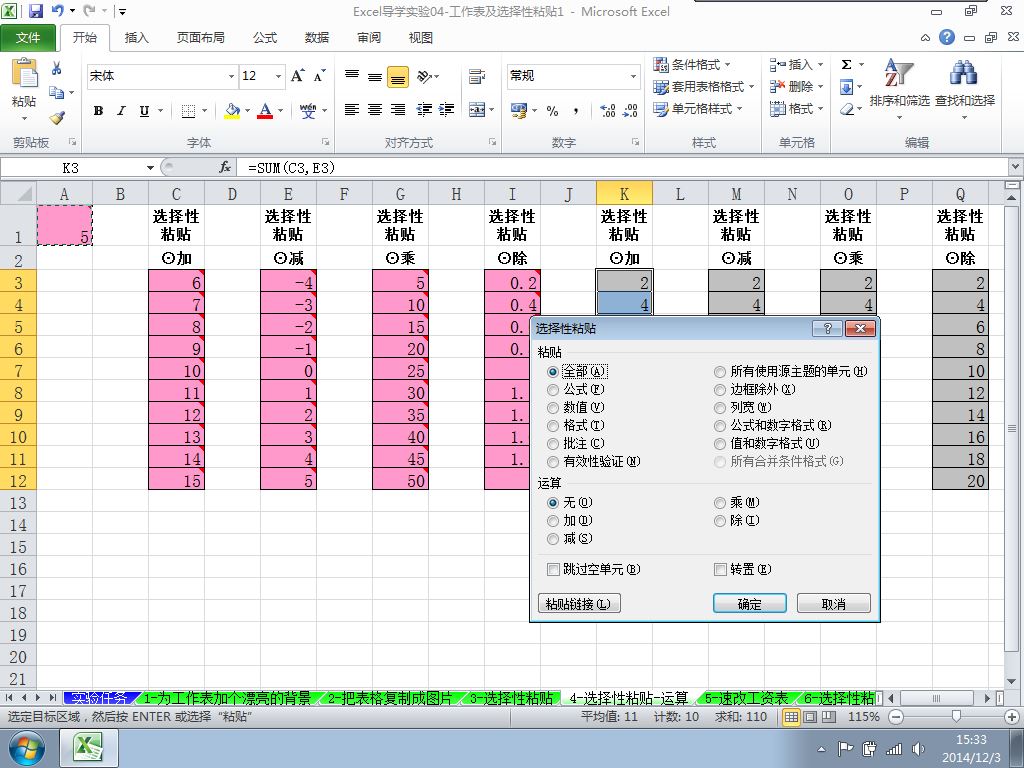The image size is (1024, 768).
Task: Apply Underline formatting
Action: click(144, 111)
